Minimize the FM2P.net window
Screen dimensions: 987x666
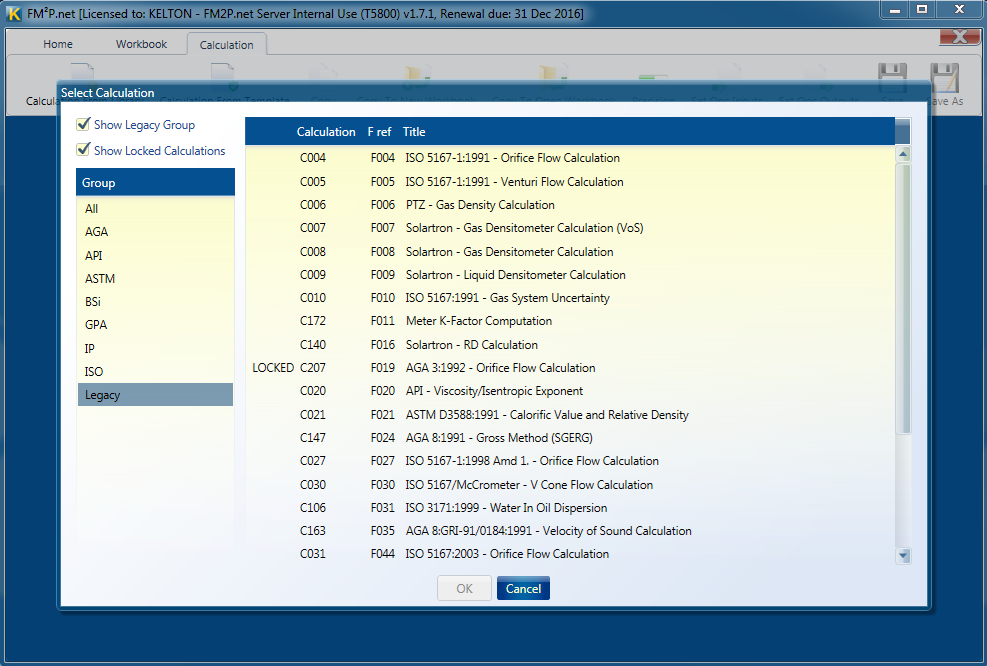click(x=894, y=9)
